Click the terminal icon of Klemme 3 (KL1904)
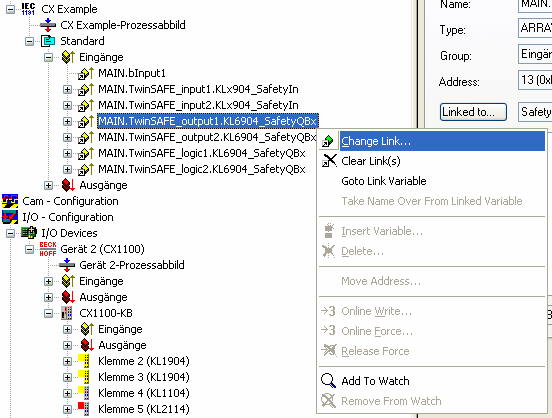Image resolution: width=552 pixels, height=418 pixels. (x=84, y=377)
